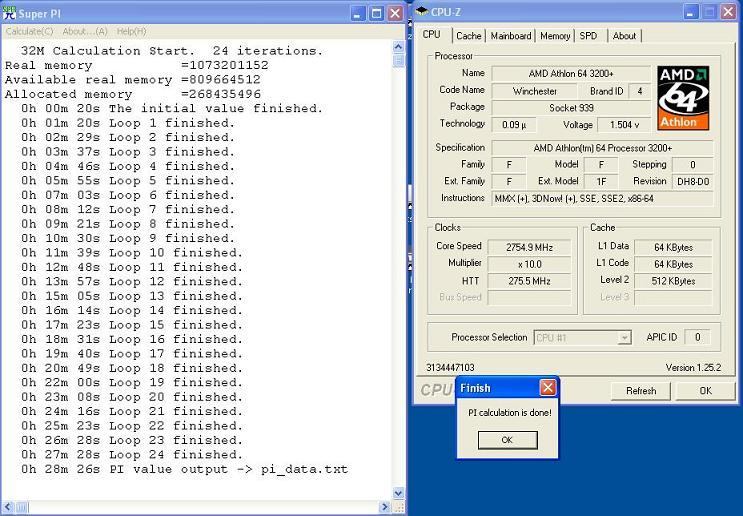Click the 'Allocated memory' line
Viewport: 743px width, 516px height.
tap(133, 94)
